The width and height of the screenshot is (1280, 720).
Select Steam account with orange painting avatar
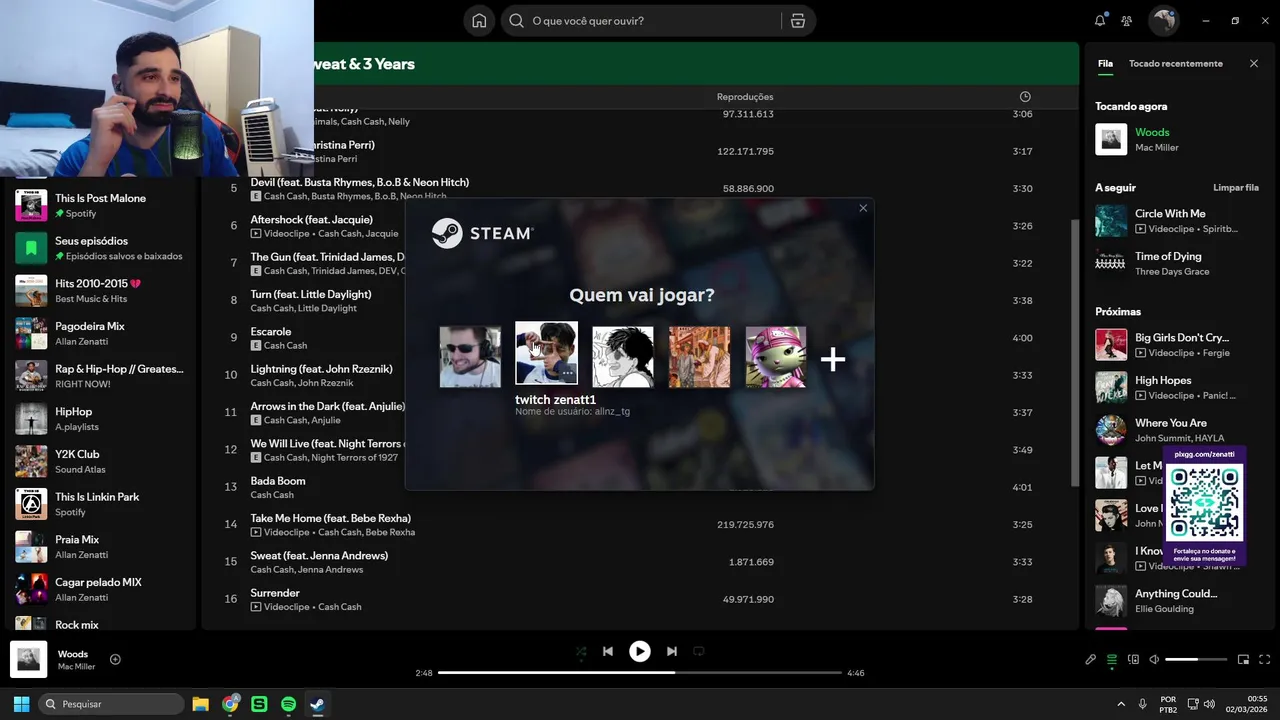pos(699,357)
